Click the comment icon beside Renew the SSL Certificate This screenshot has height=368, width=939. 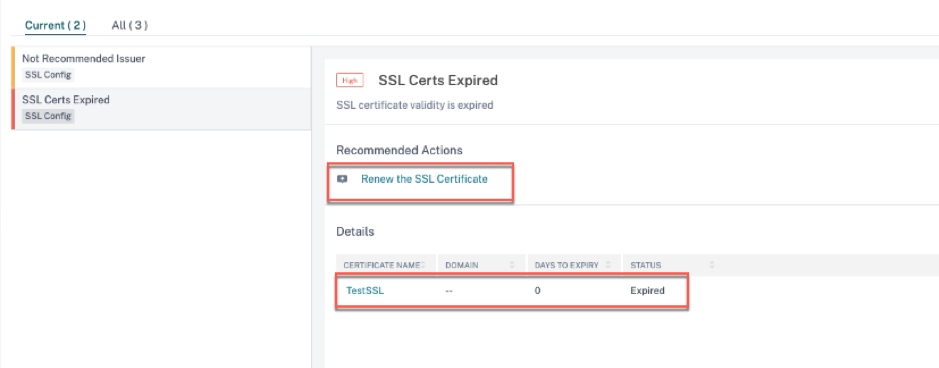(x=343, y=179)
